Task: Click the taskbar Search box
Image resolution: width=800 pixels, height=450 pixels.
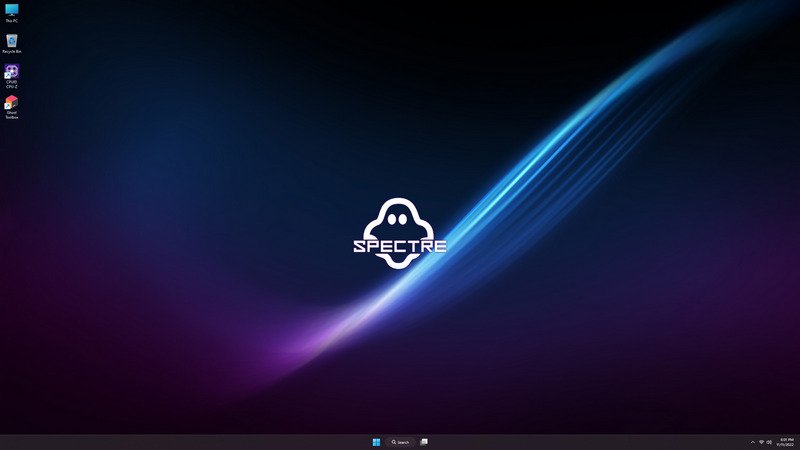Action: tap(401, 442)
